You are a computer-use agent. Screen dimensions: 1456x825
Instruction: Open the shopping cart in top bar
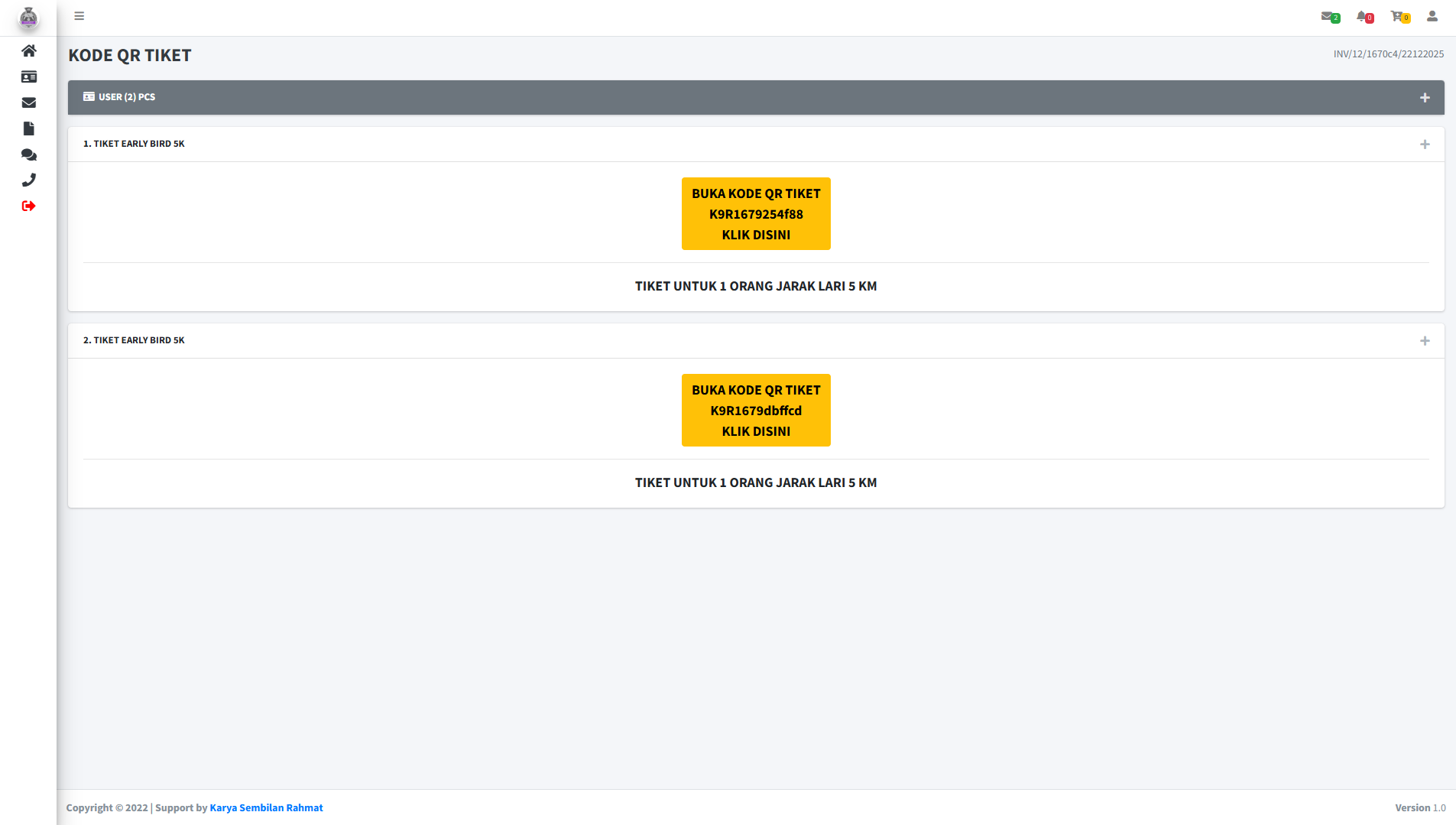click(1398, 16)
